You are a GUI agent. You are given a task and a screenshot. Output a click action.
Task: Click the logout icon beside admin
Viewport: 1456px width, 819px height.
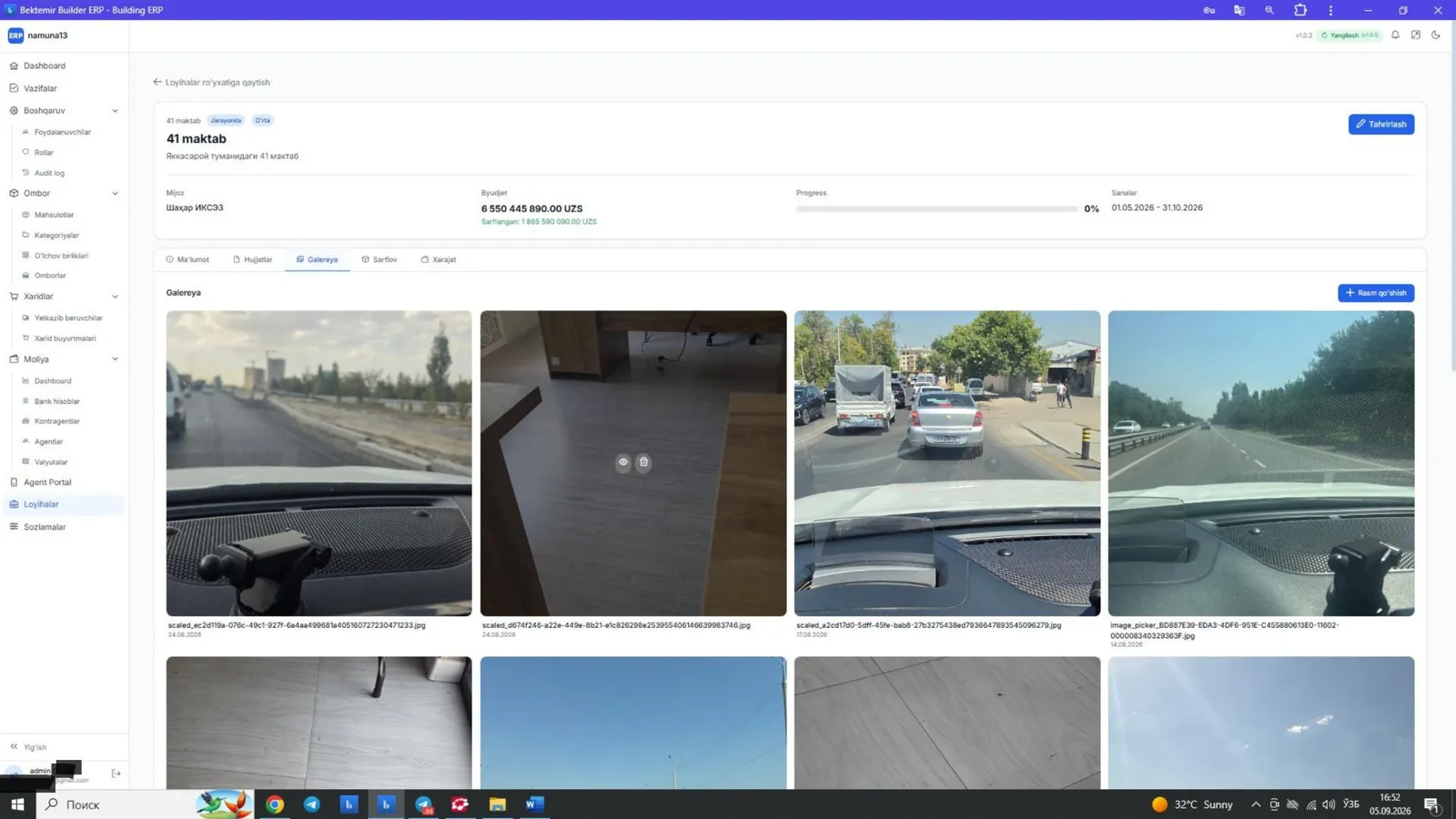(x=116, y=773)
